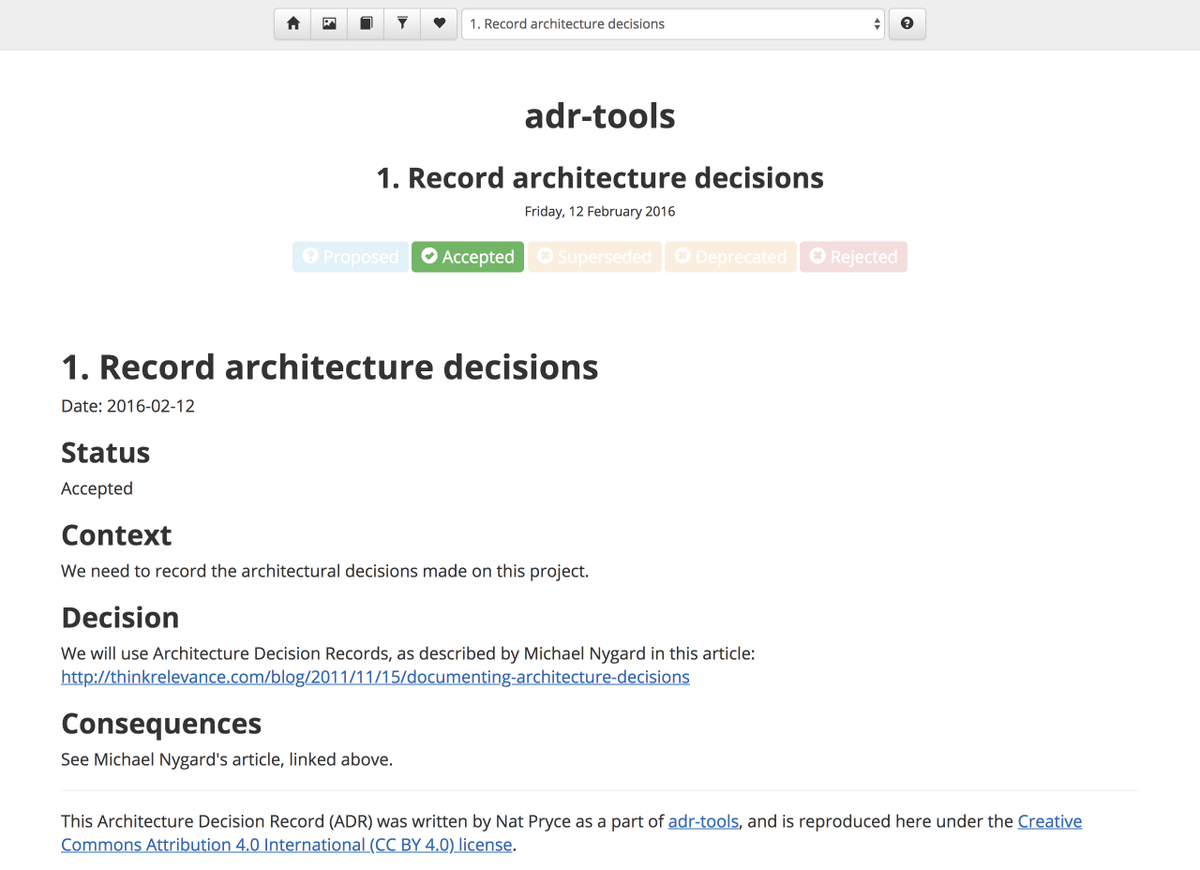
Task: Open the thinkrelevance.com article link
Action: pyautogui.click(x=375, y=677)
